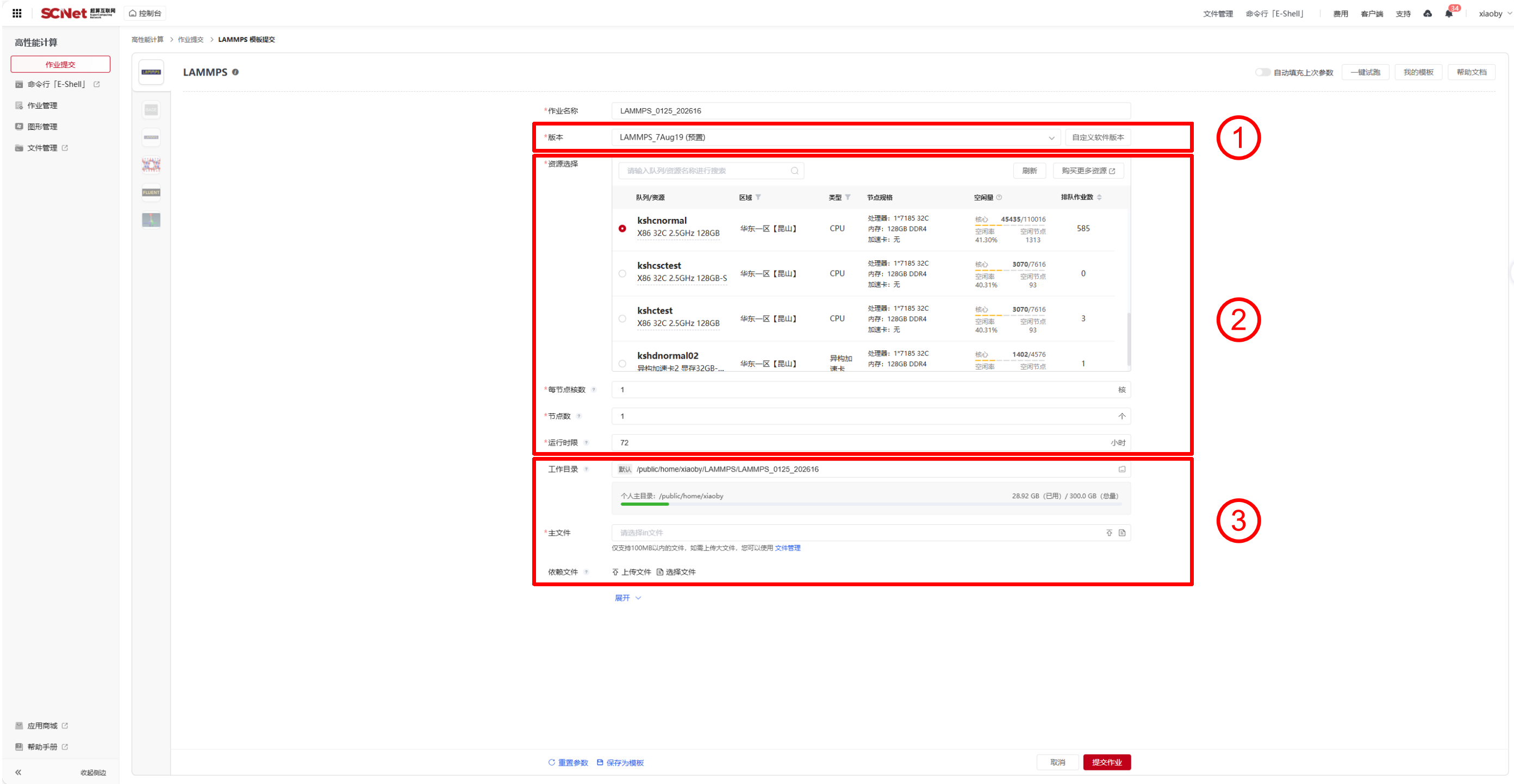Open 作业提交 in the sidebar
Viewport: 1514px width, 784px height.
(60, 64)
